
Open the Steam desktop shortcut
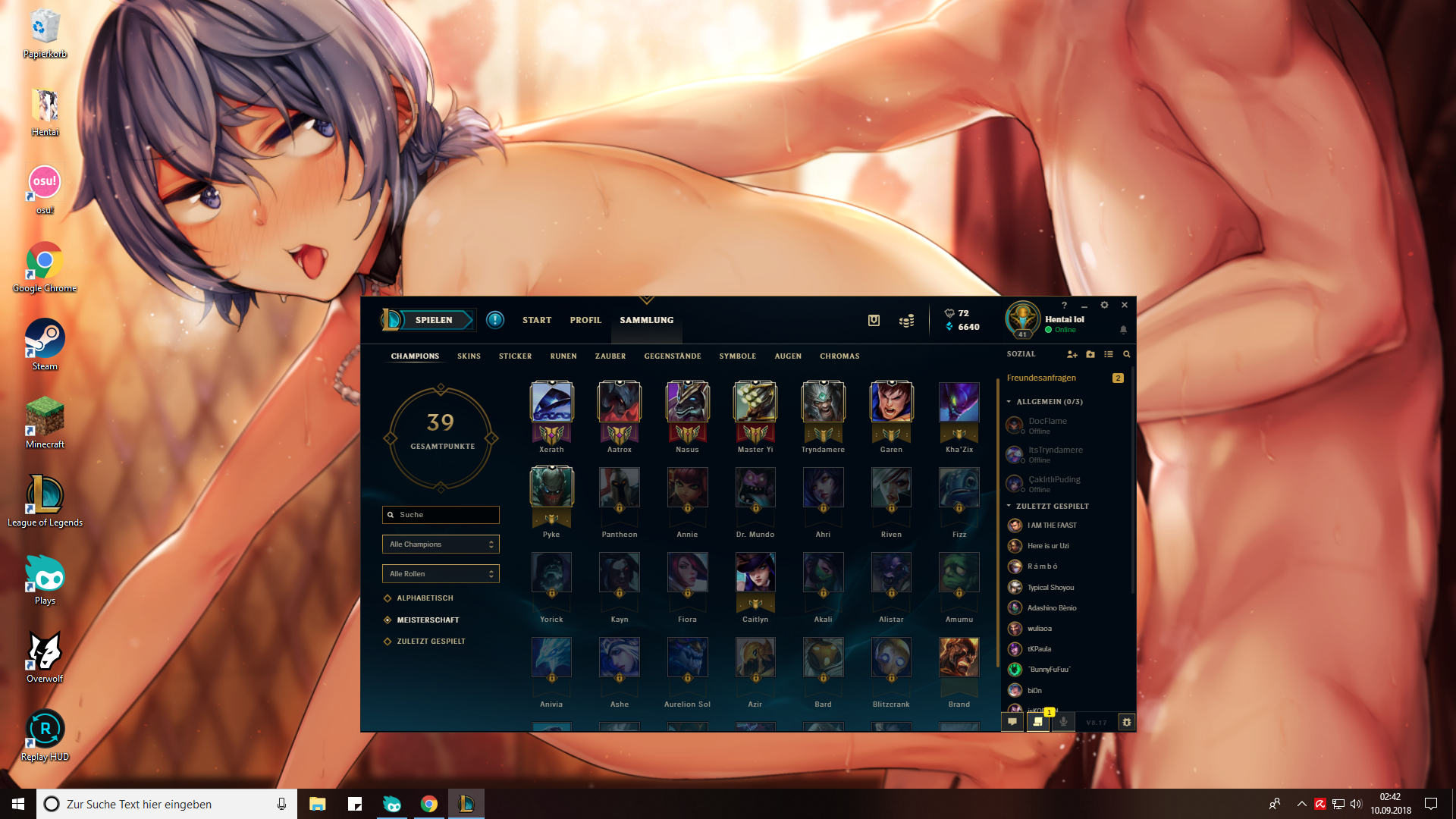pyautogui.click(x=45, y=345)
